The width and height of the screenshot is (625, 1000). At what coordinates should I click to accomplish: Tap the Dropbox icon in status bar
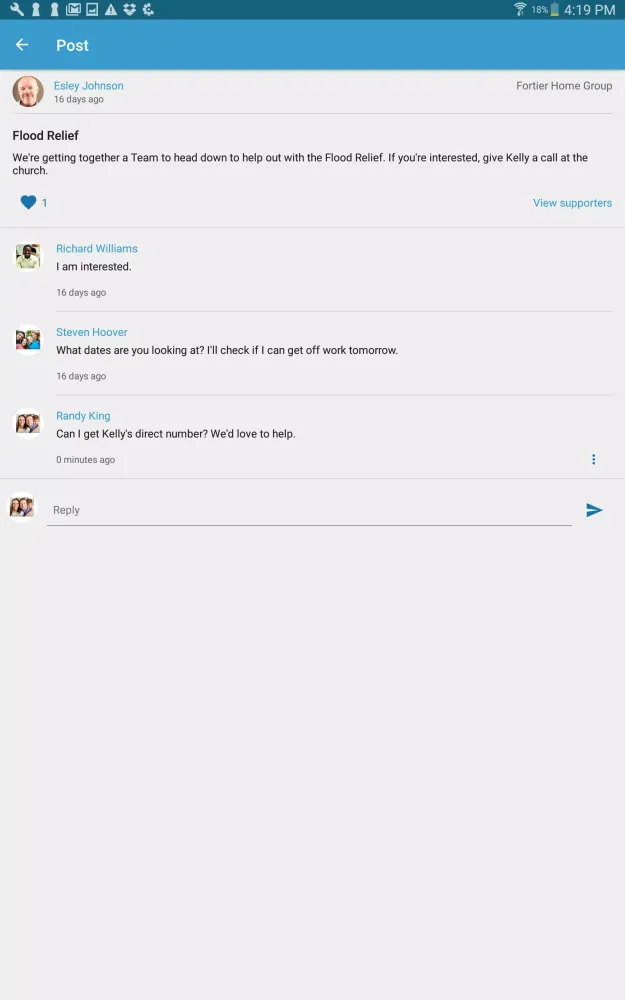pyautogui.click(x=129, y=9)
